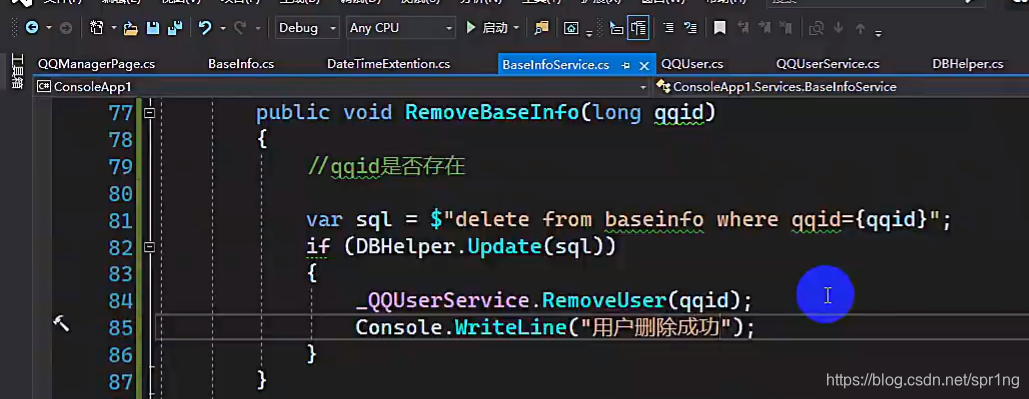Click the greyed magnifier-over-pages icon

click(816, 28)
